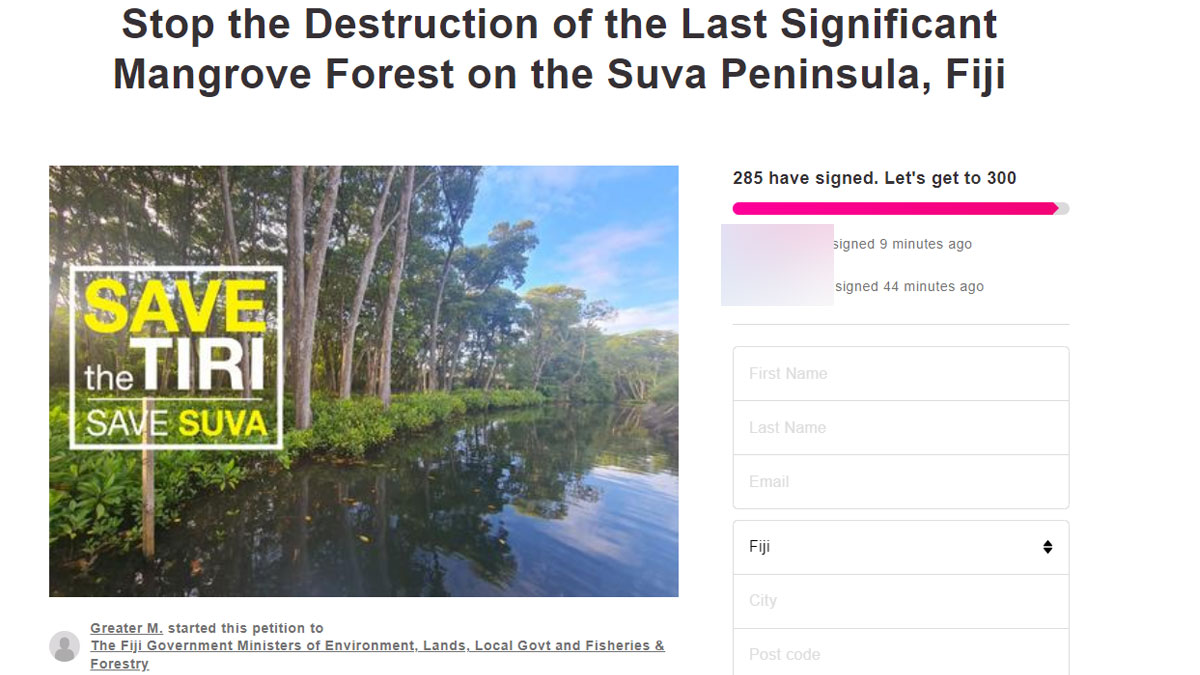Screen dimensions: 1200x675
Task: Click the City text field
Action: pyautogui.click(x=900, y=600)
